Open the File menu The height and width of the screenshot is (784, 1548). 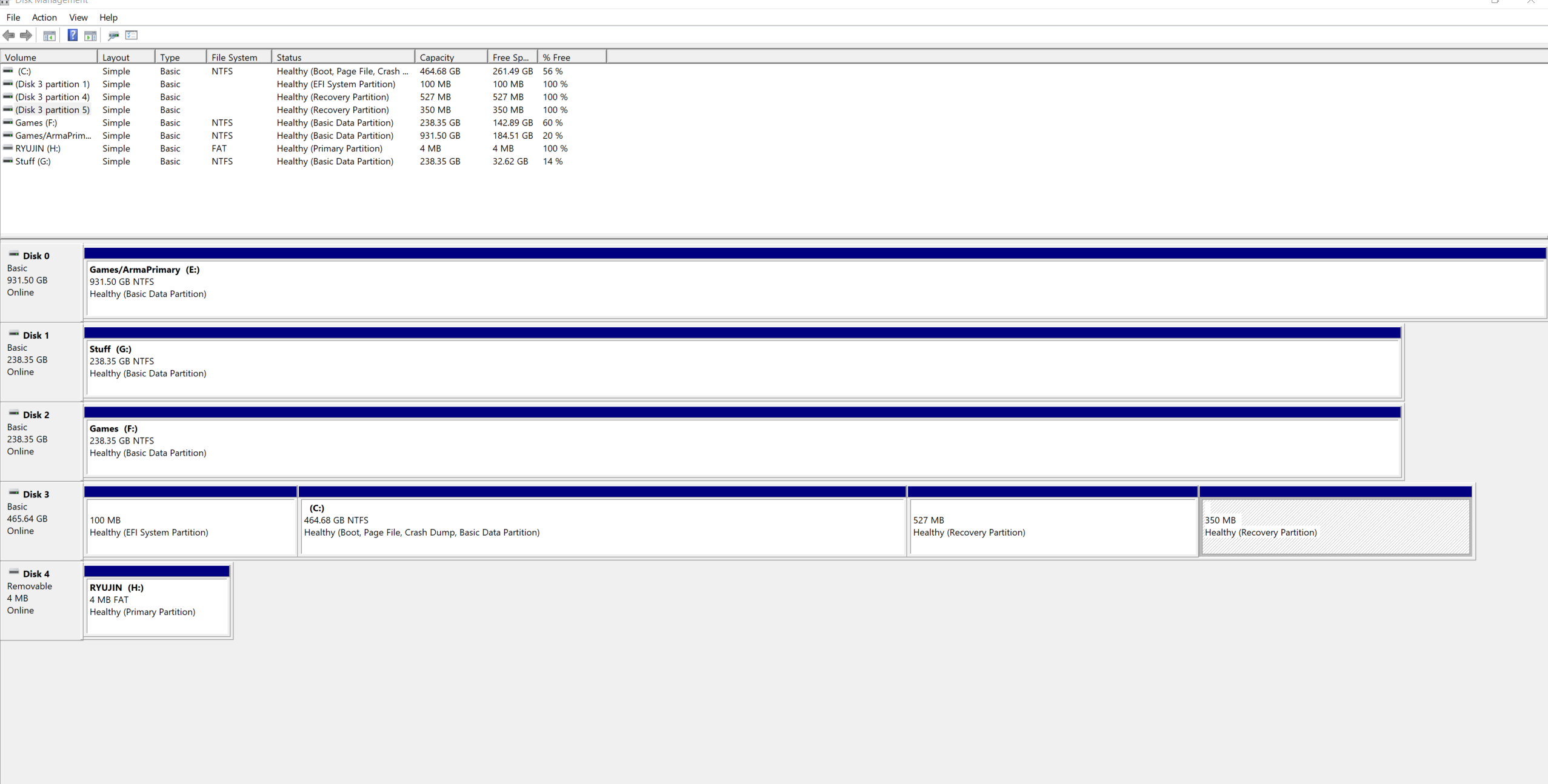13,18
